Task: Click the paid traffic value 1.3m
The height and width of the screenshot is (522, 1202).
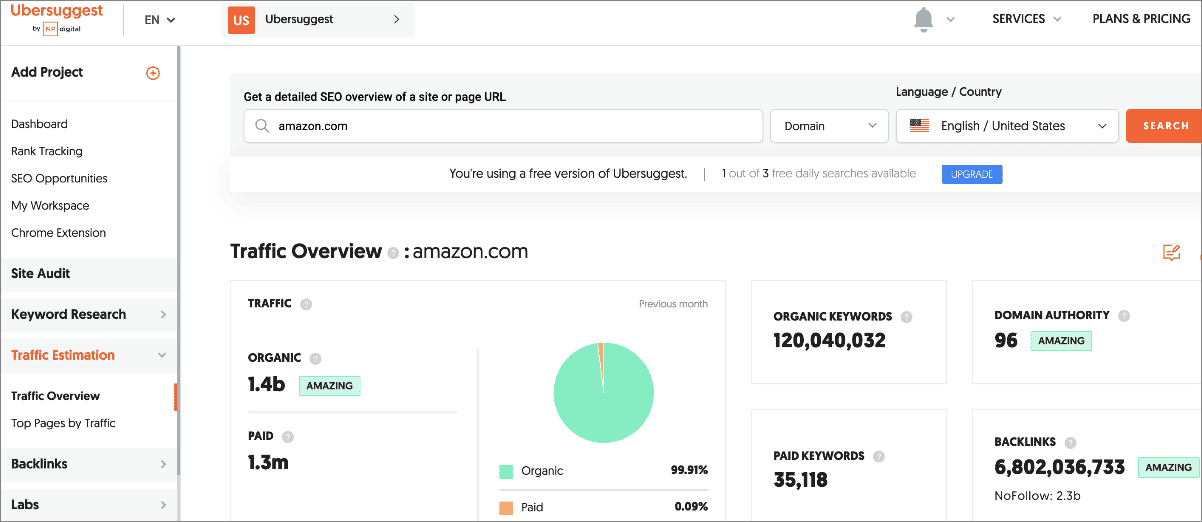Action: 268,462
